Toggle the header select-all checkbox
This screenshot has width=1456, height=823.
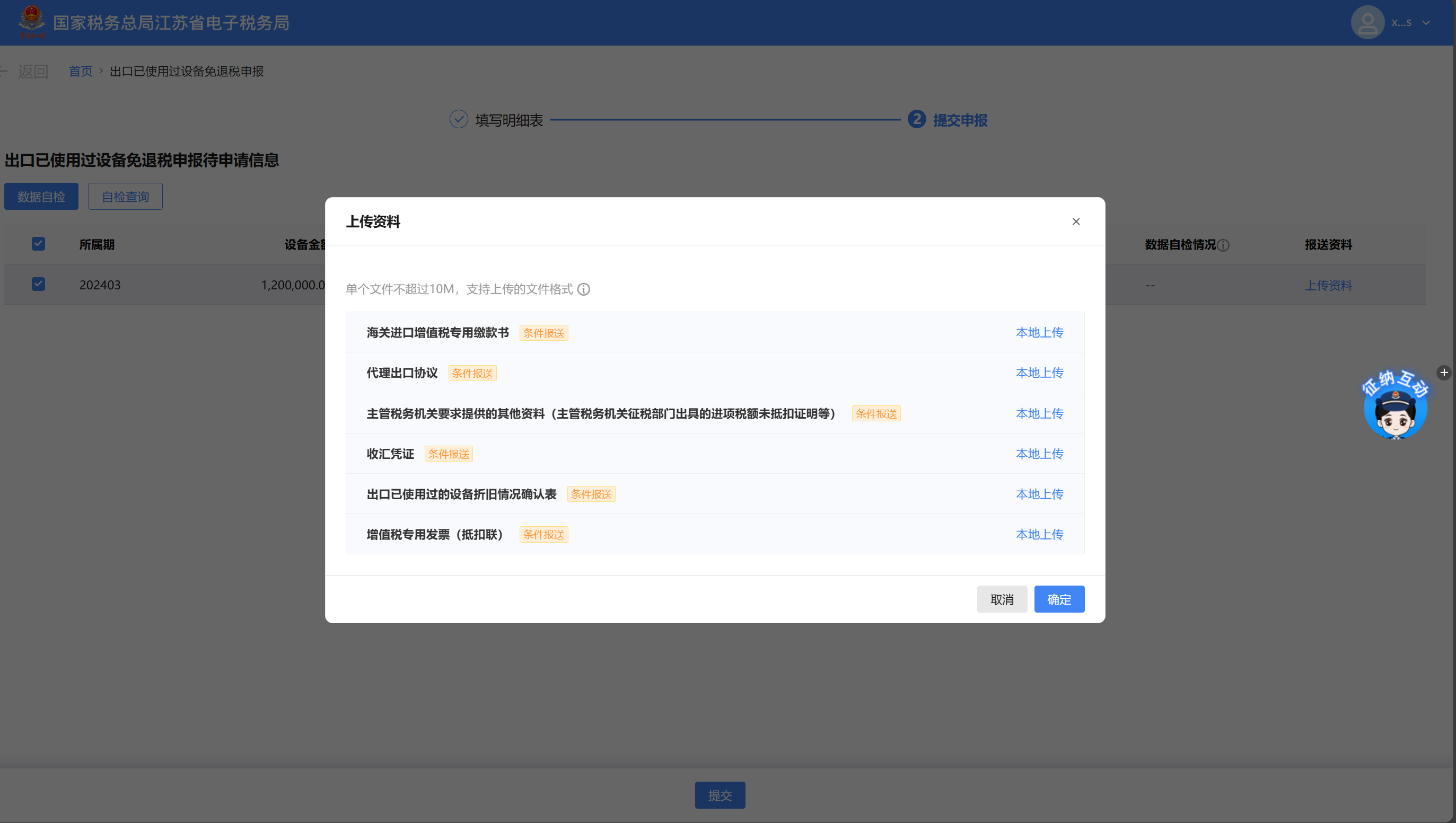[39, 244]
